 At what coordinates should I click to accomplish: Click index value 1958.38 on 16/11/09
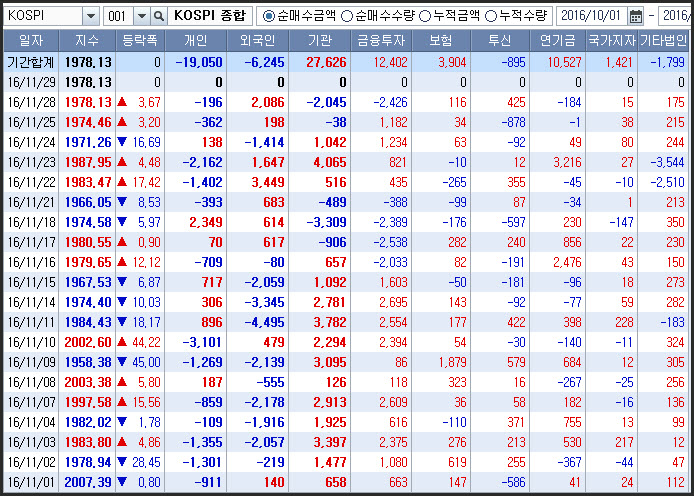(x=88, y=362)
